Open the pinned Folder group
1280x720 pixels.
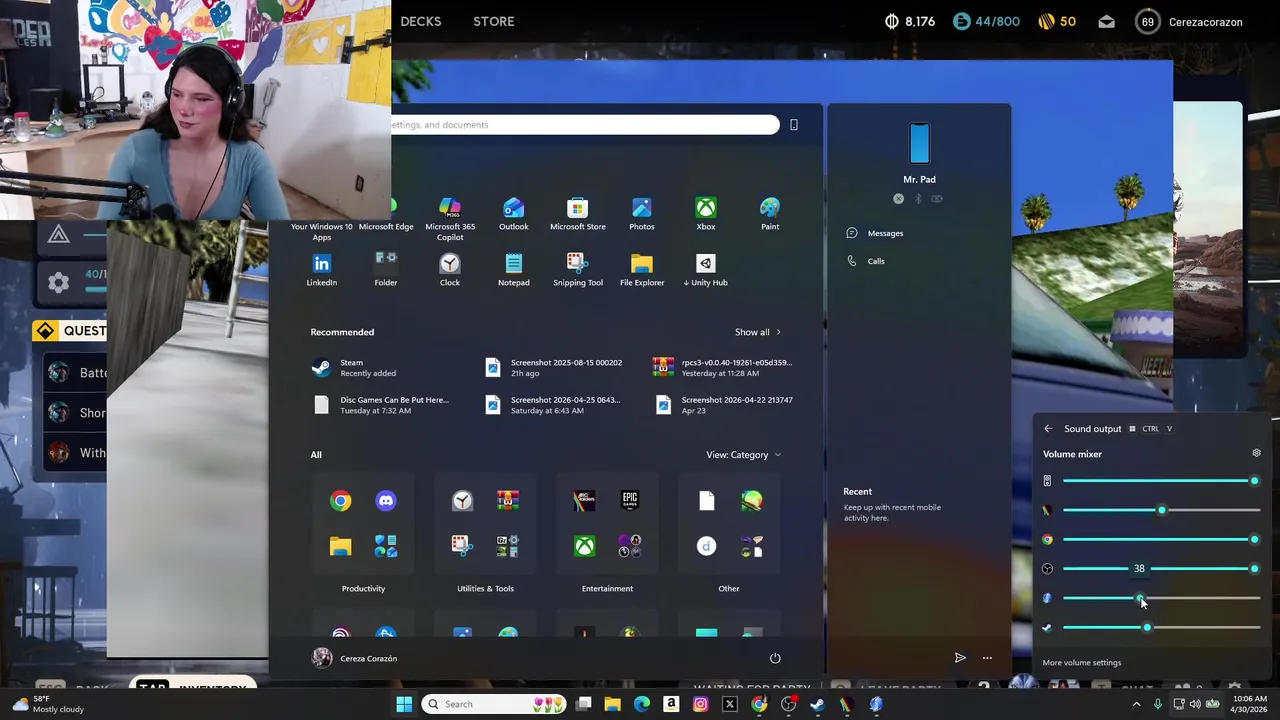(386, 270)
